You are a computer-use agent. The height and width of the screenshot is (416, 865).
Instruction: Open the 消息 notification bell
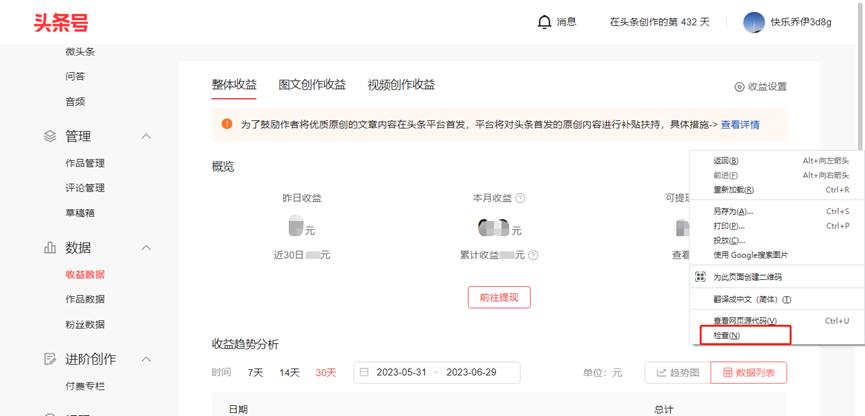tap(544, 22)
